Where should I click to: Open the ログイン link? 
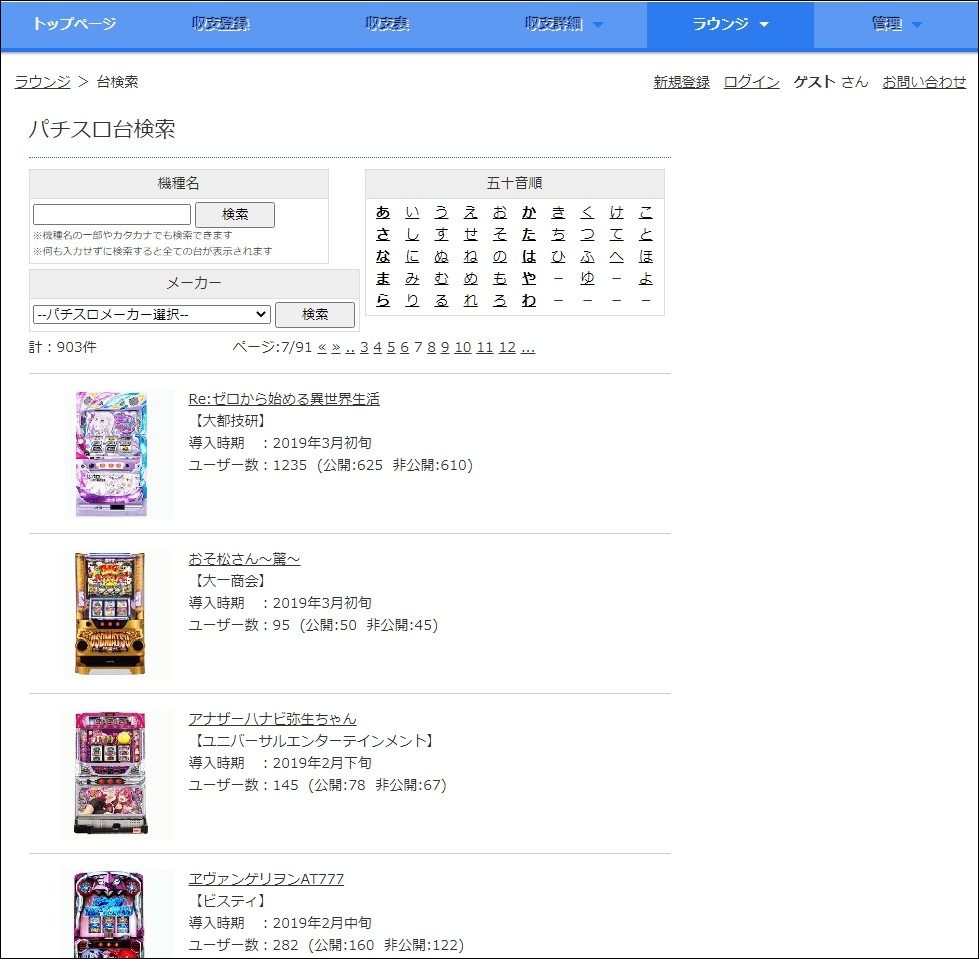tap(751, 82)
